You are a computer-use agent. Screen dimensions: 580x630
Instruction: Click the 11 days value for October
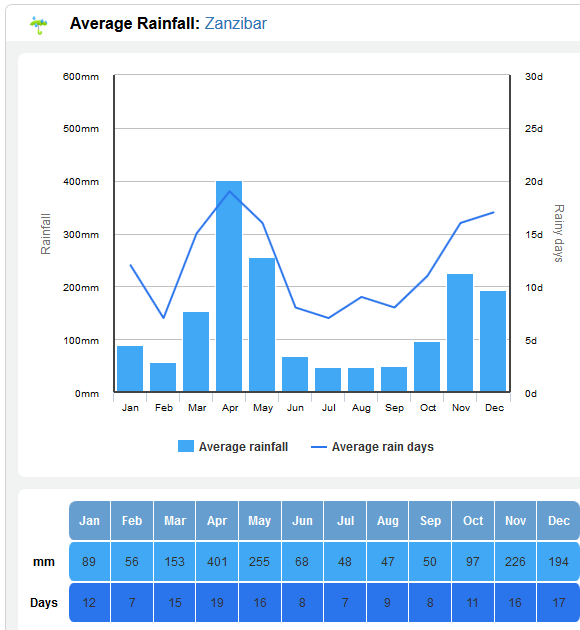click(x=473, y=602)
